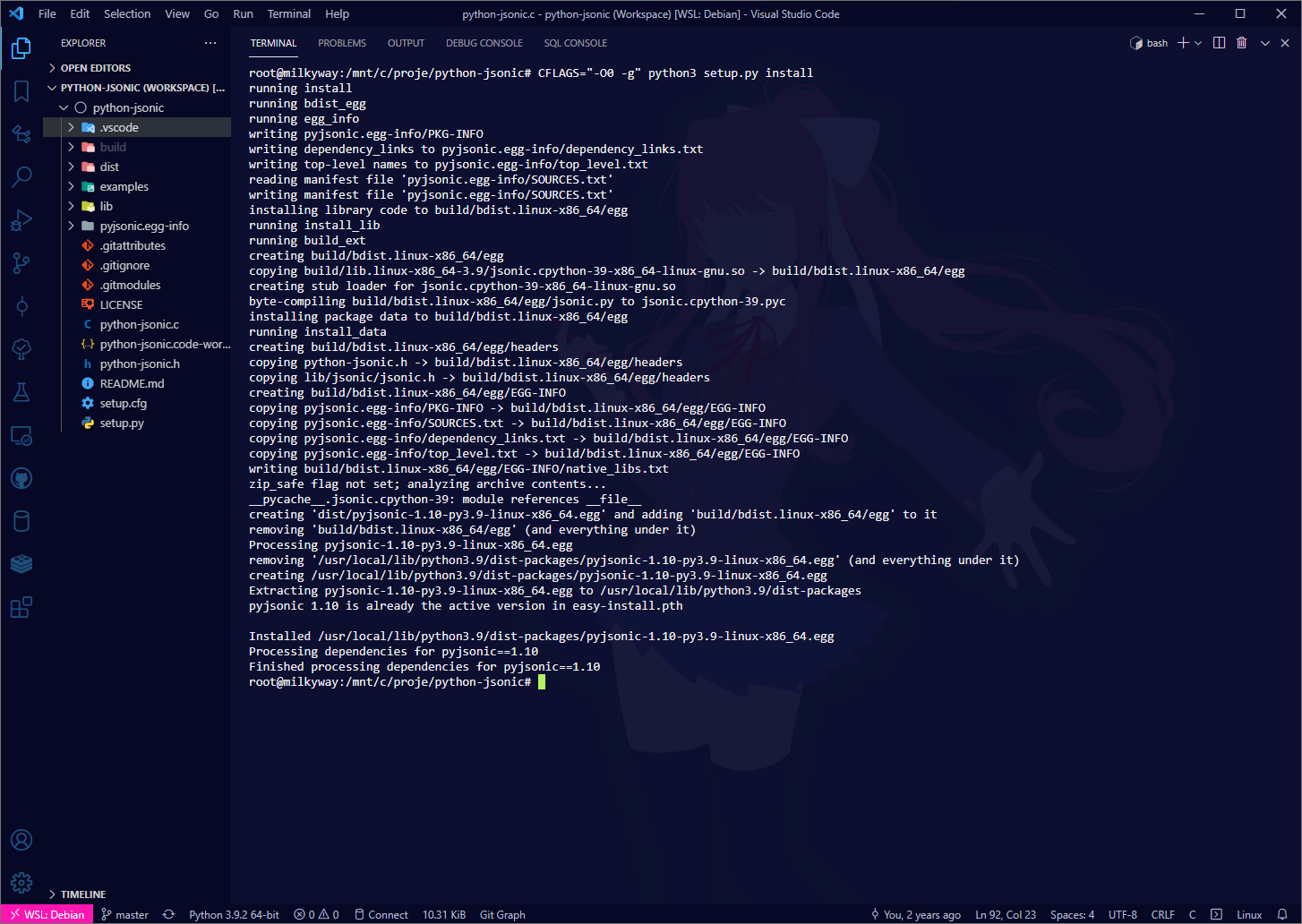
Task: Open the View menu
Action: pos(177,13)
